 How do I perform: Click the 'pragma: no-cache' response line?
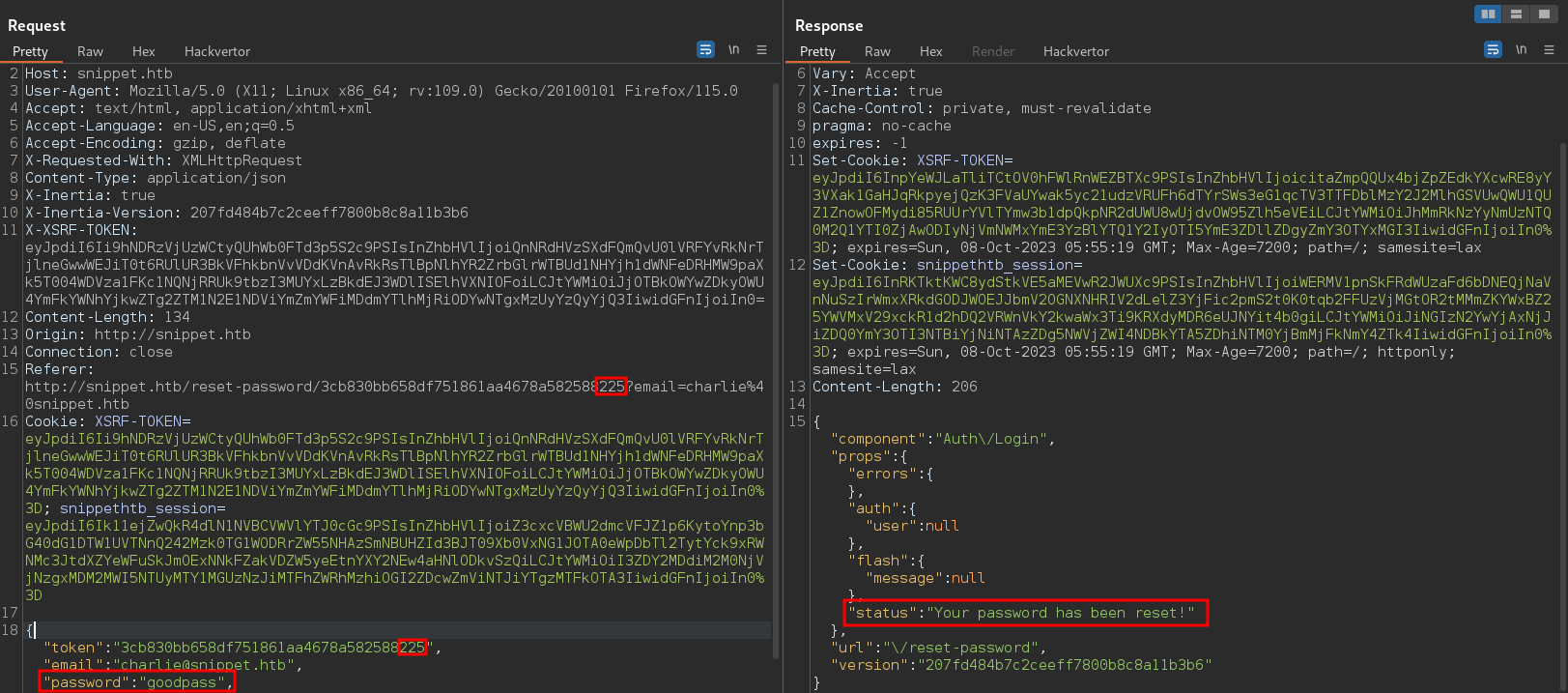click(x=881, y=126)
